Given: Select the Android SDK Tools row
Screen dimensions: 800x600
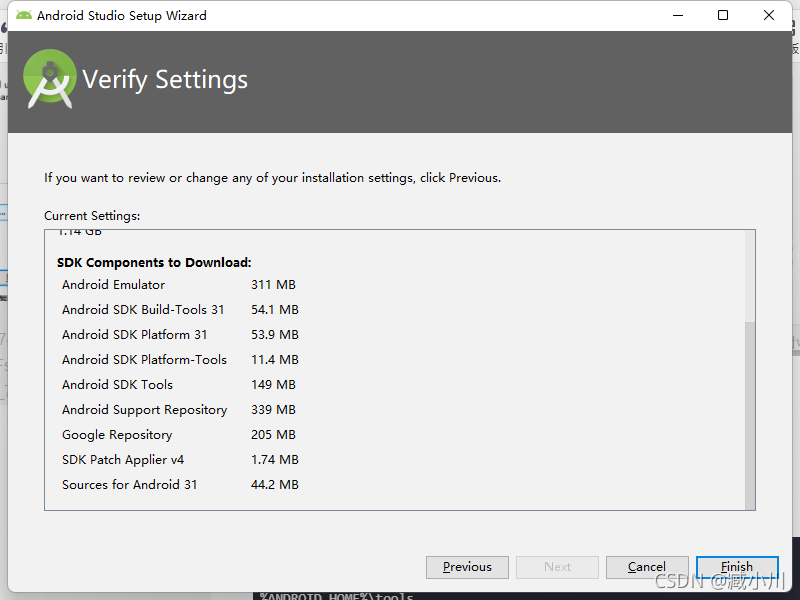Looking at the screenshot, I should (179, 385).
